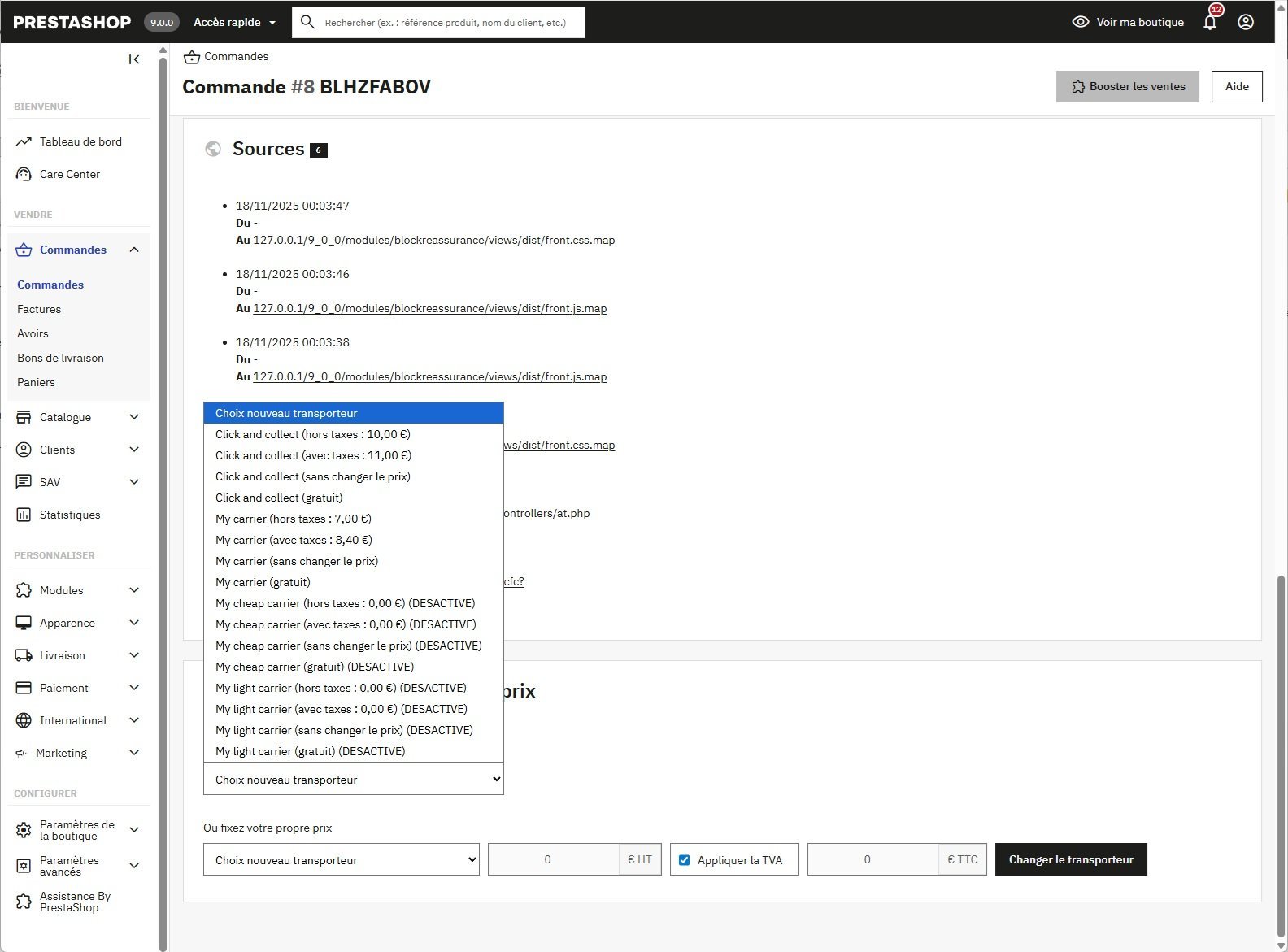This screenshot has height=952, width=1288.
Task: Select My carrier (avec taxes : 8,40 €)
Action: point(354,540)
